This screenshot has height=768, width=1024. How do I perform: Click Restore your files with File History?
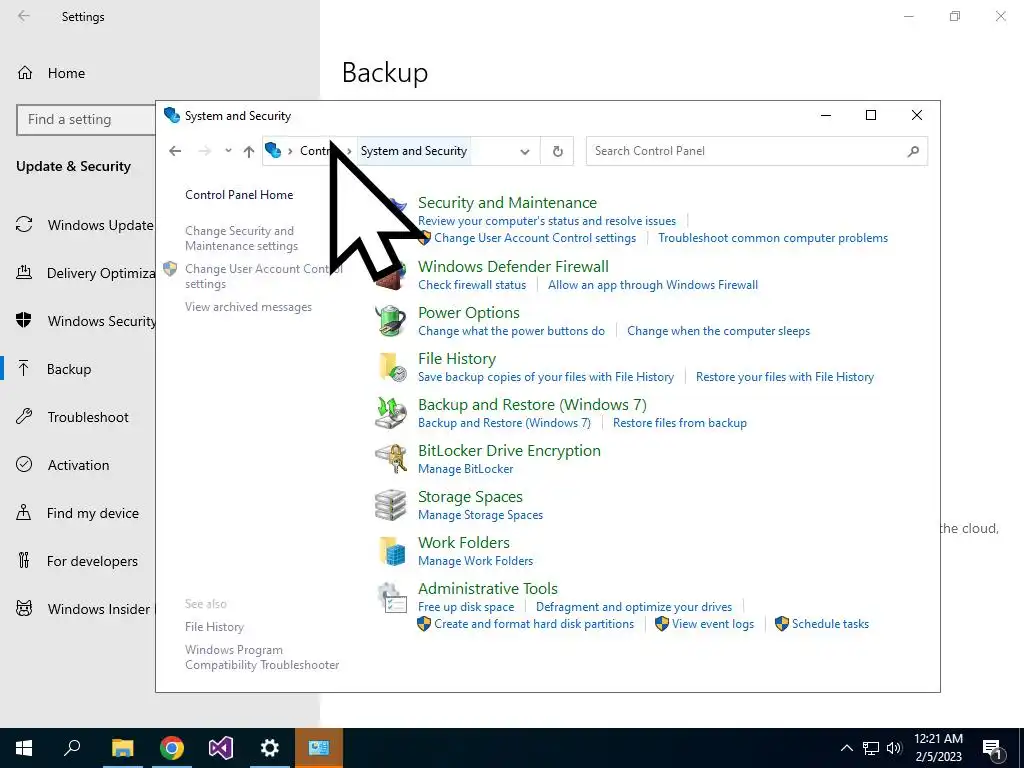[784, 377]
